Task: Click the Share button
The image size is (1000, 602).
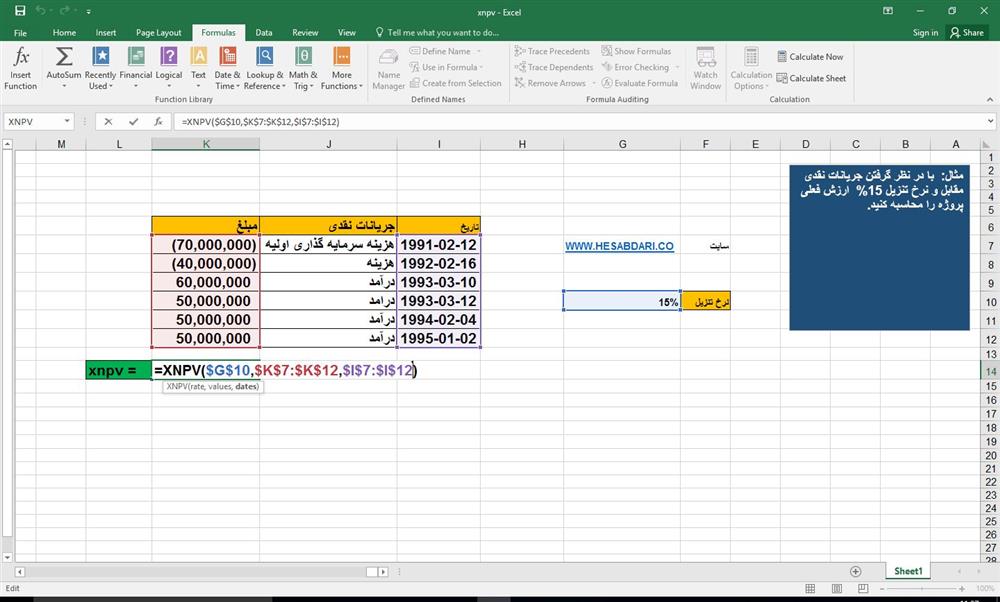Action: pyautogui.click(x=967, y=32)
